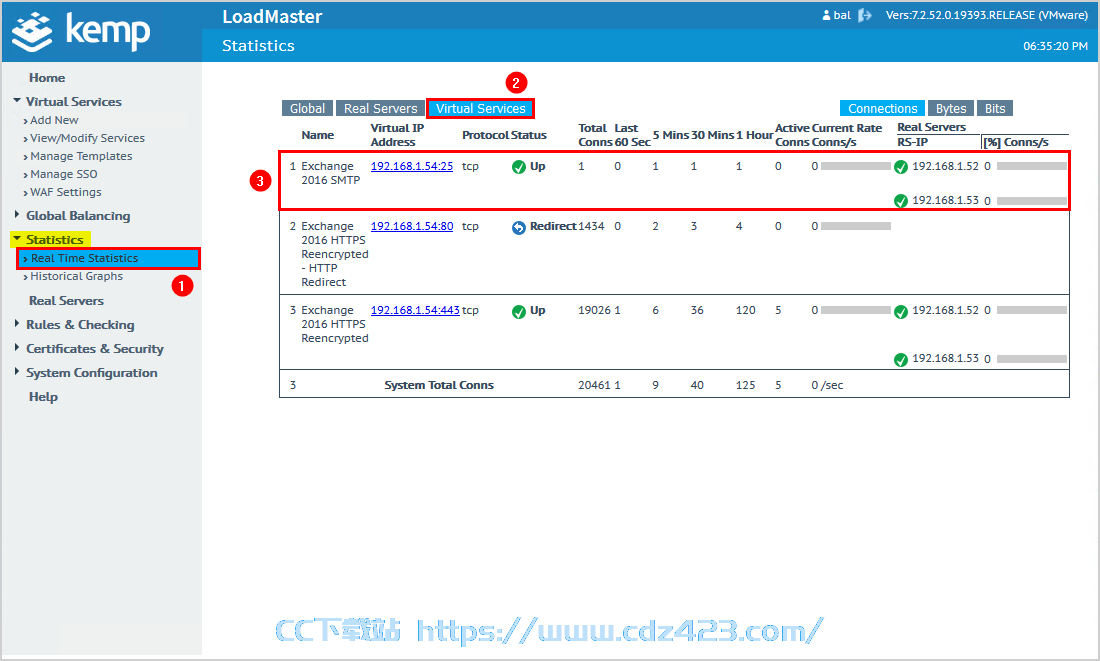Image resolution: width=1100 pixels, height=661 pixels.
Task: Click Conns/s bar for 192.168.1.52 in SMTP row
Action: [x=1032, y=166]
